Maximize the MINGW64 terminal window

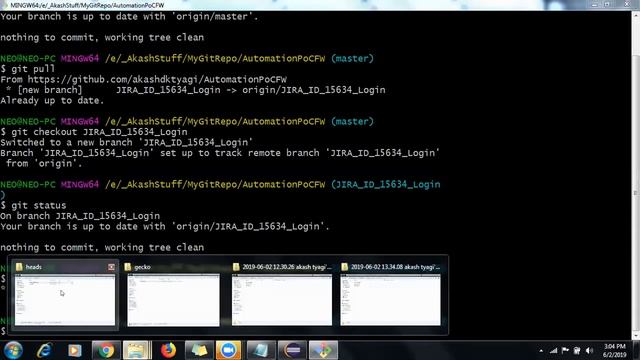point(607,4)
